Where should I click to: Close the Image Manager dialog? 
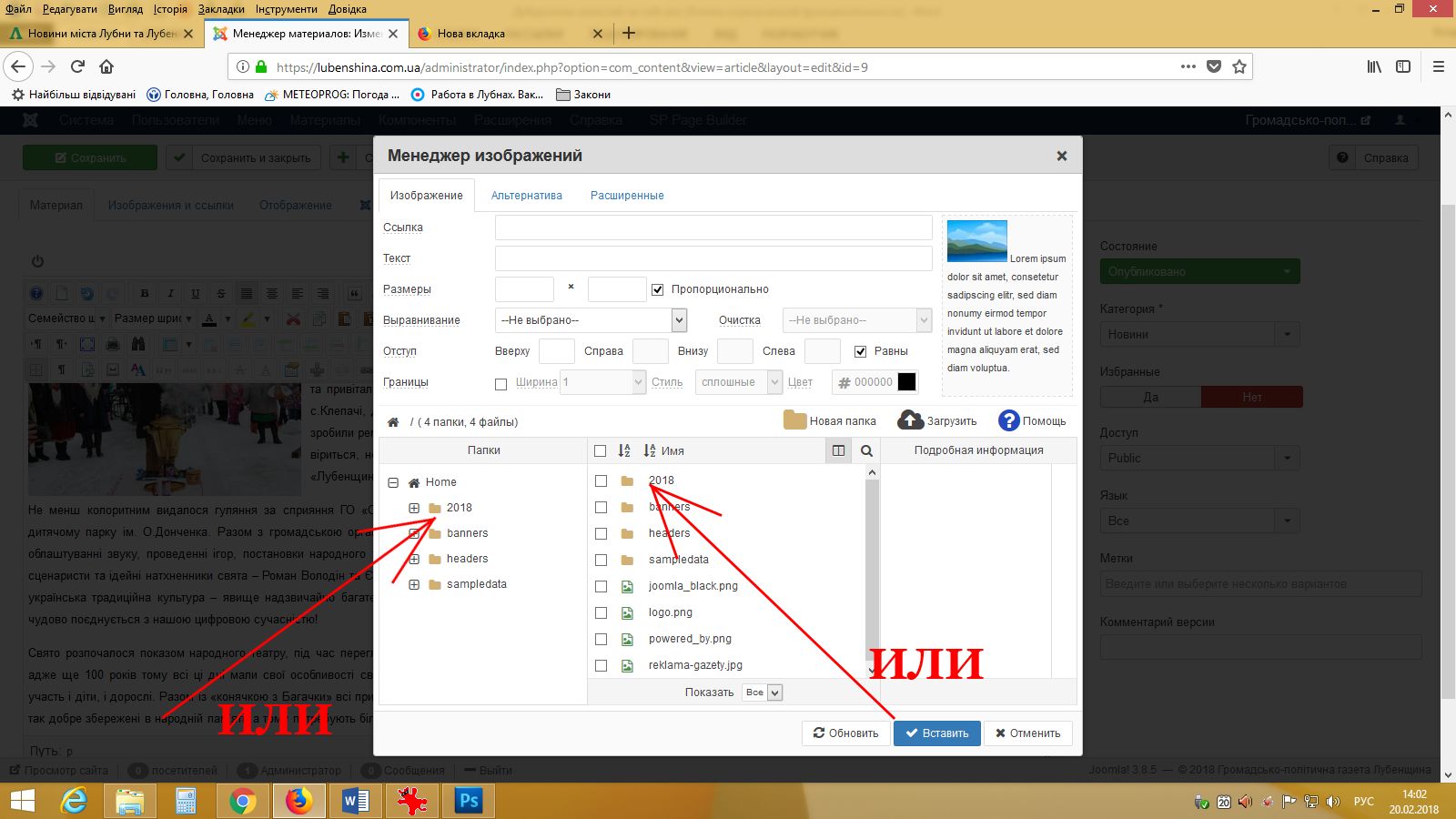(x=1061, y=156)
